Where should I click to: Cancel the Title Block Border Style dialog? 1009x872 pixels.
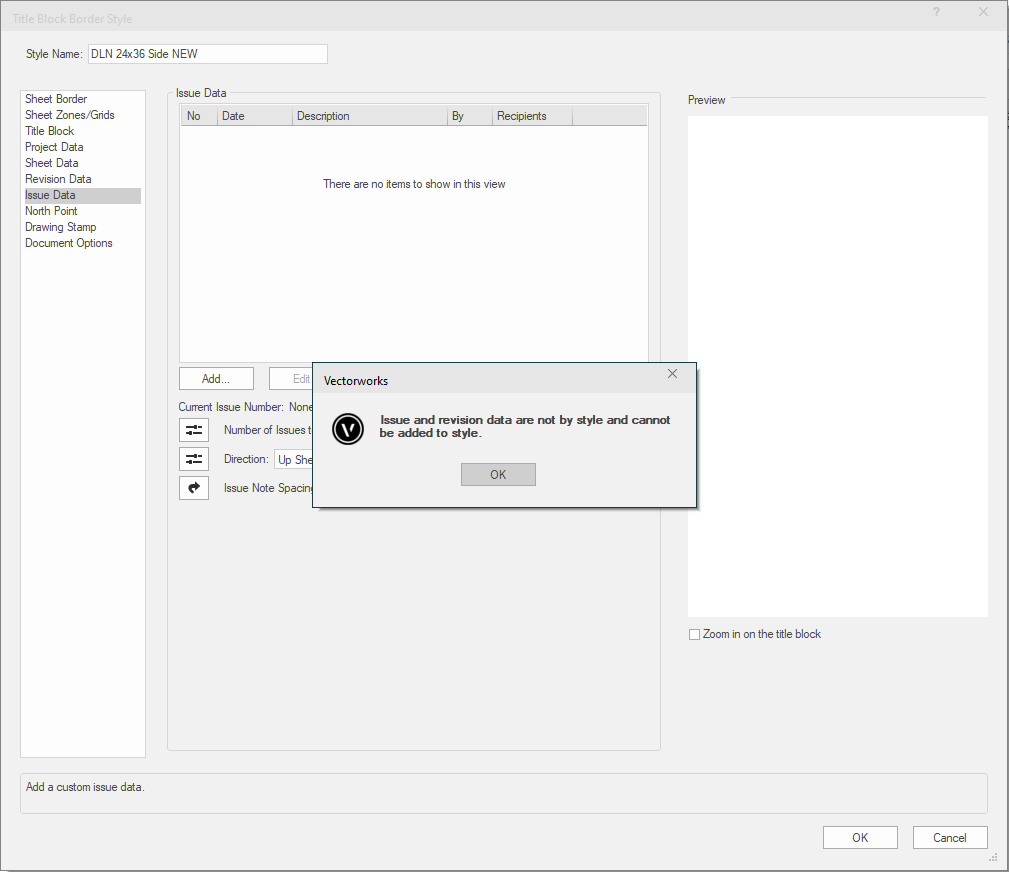[x=949, y=837]
